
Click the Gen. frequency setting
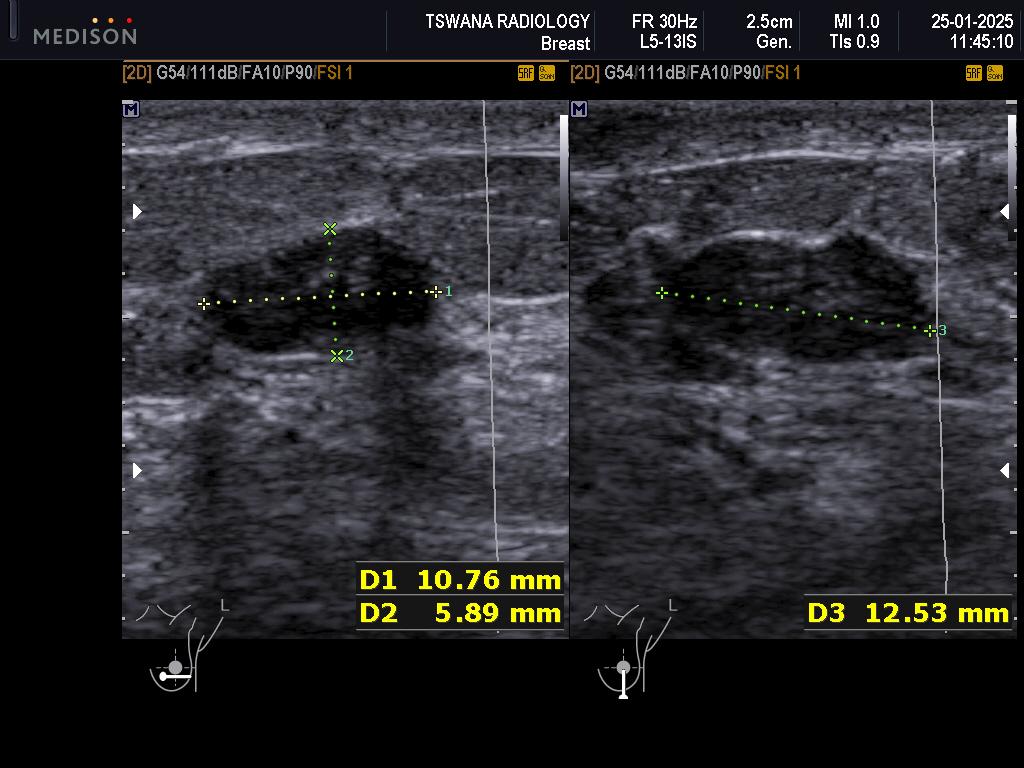[x=774, y=42]
